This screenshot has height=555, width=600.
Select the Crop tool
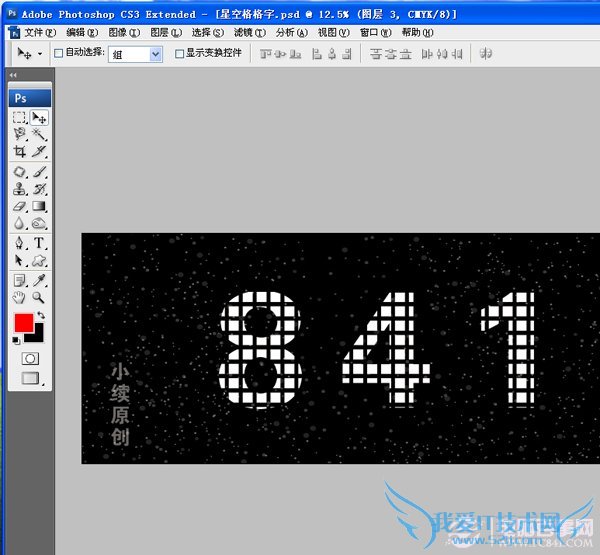point(19,151)
